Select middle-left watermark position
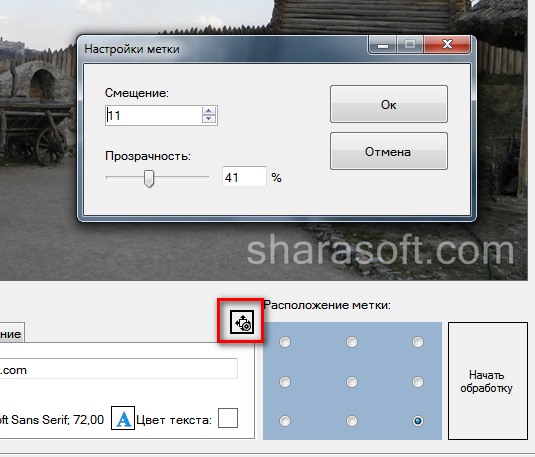Image resolution: width=535 pixels, height=457 pixels. point(285,382)
